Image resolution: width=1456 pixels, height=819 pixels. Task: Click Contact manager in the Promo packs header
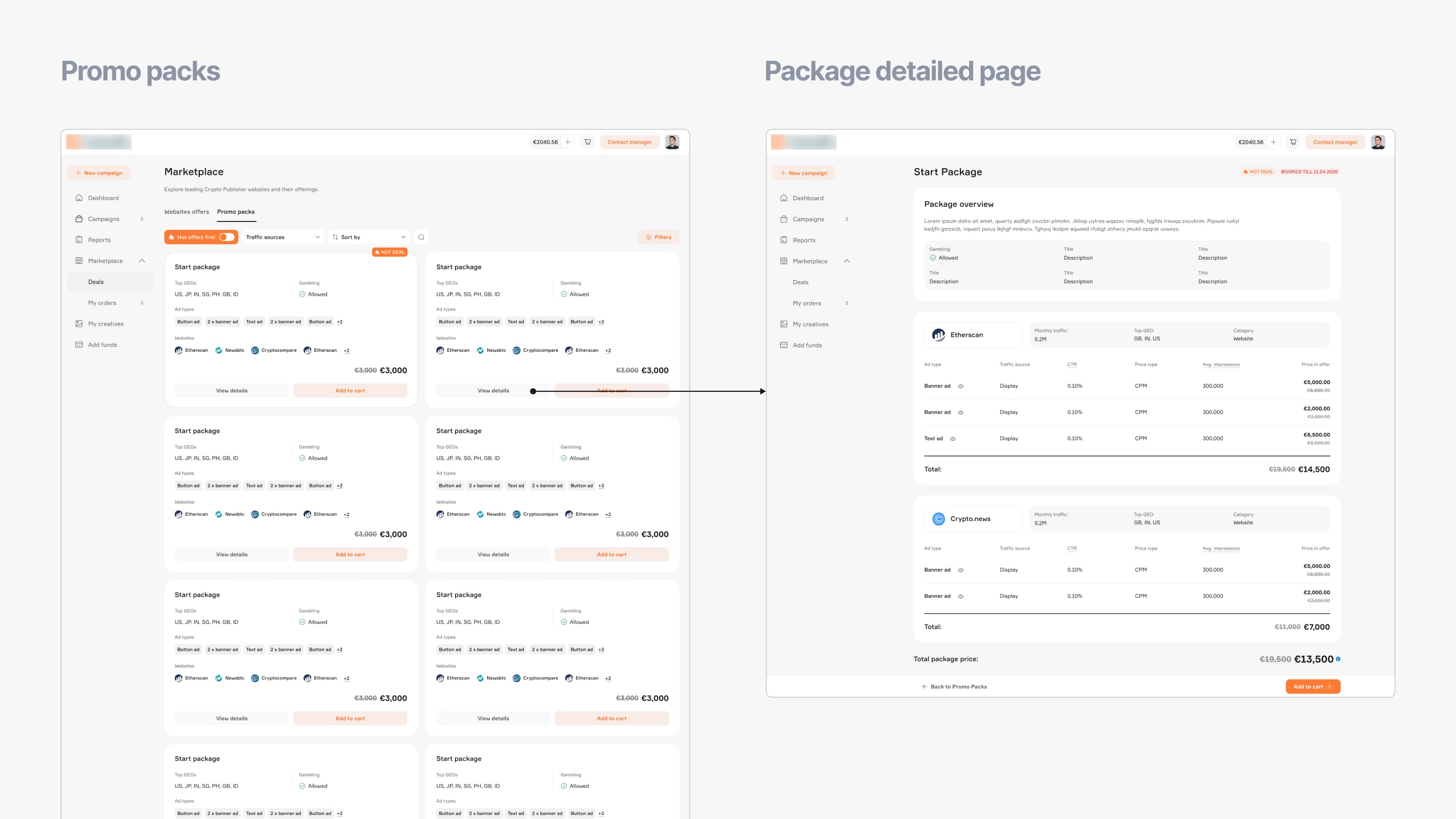click(x=629, y=142)
